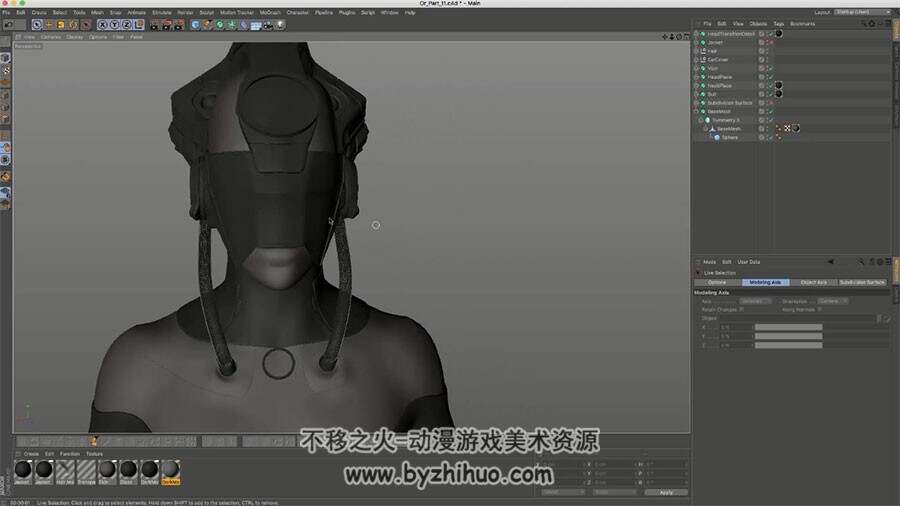The image size is (900, 506).
Task: Collapse the Live Selection header arrow
Action: pos(698,273)
